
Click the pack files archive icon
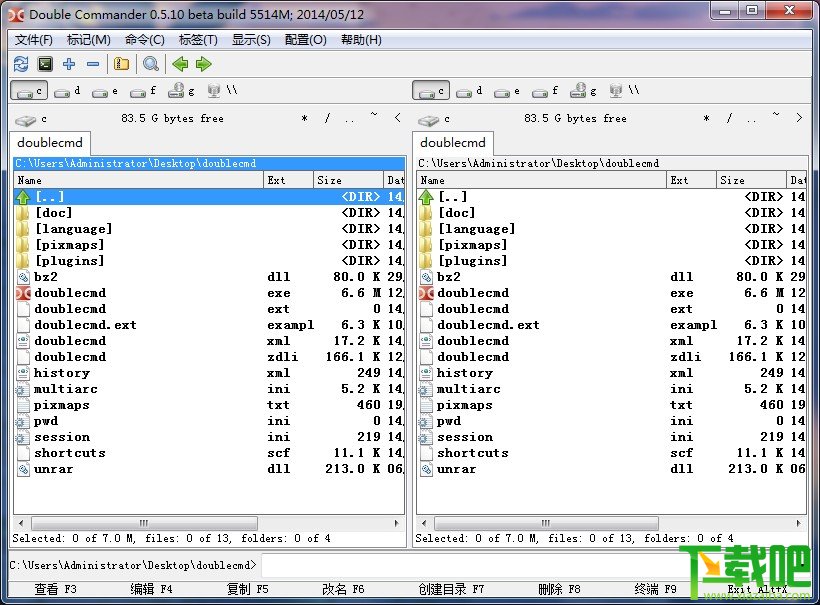coord(121,64)
